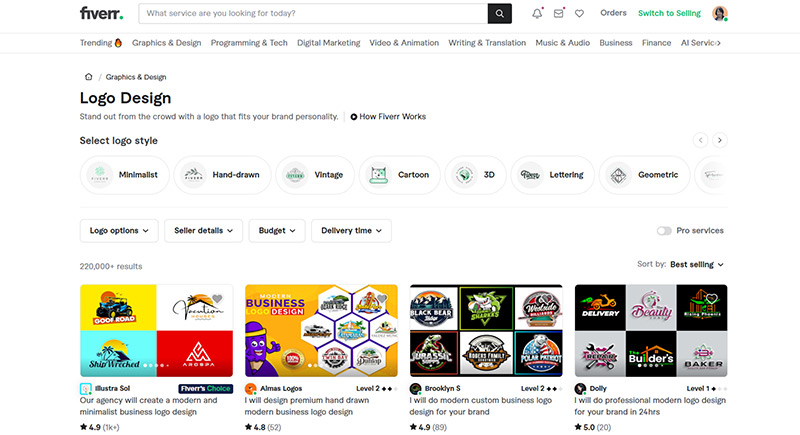800x435 pixels.
Task: Click the Brooklyn S seller avatar
Action: (415, 389)
